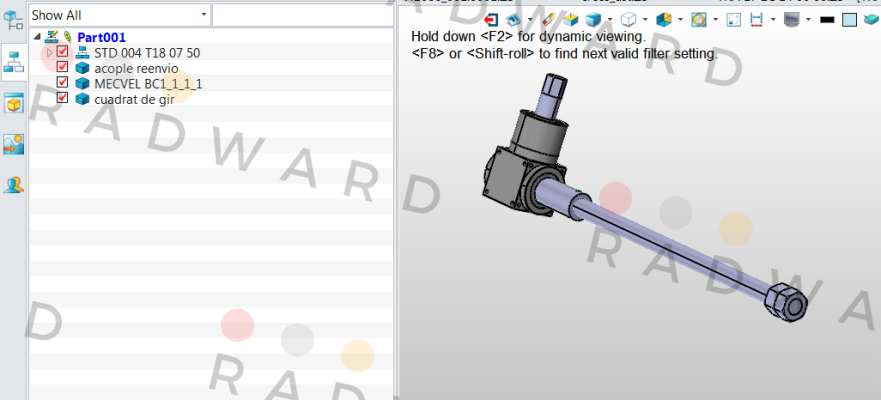This screenshot has height=400, width=881.
Task: Select the solid blue shaded cube icon
Action: (593, 20)
